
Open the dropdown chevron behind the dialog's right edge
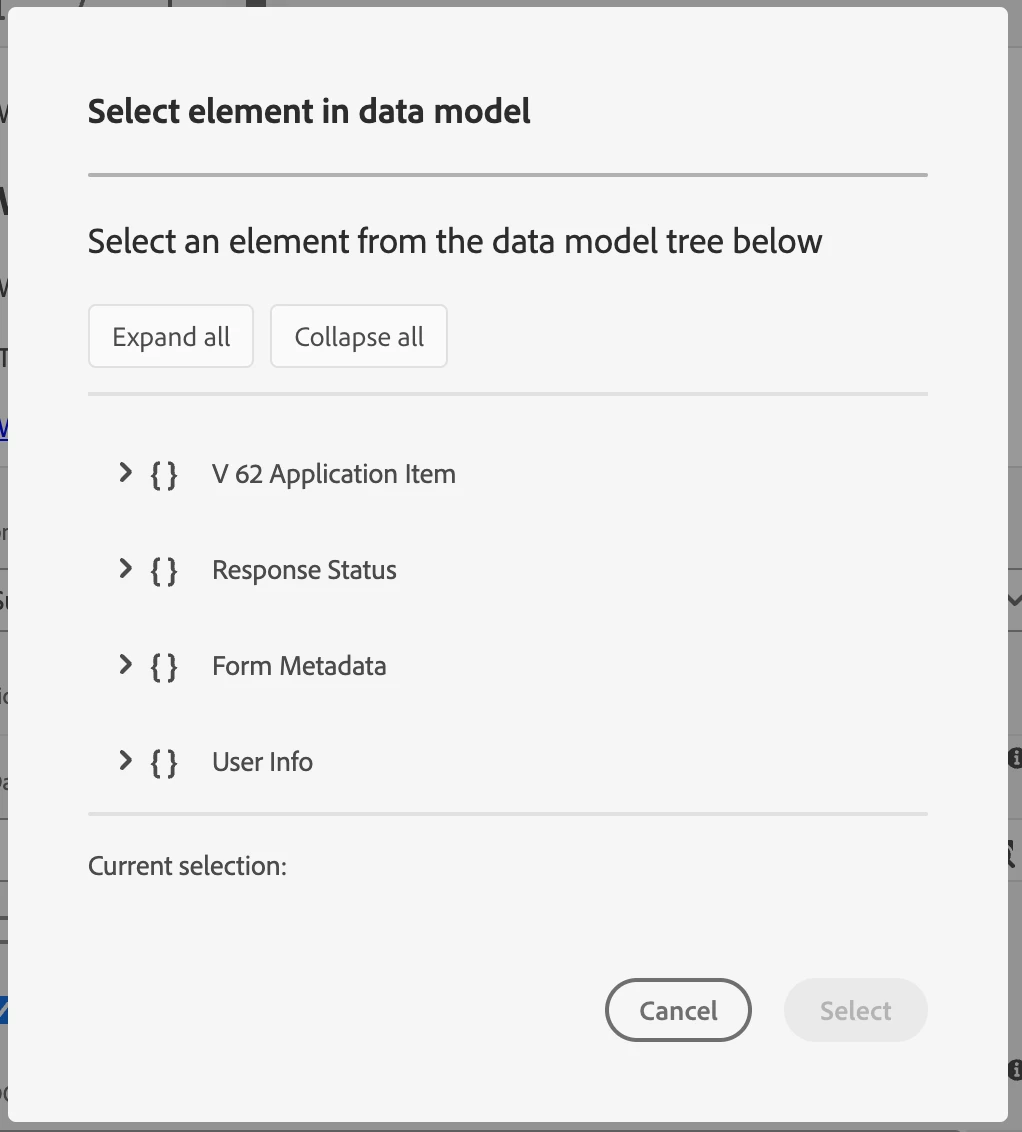(1014, 600)
